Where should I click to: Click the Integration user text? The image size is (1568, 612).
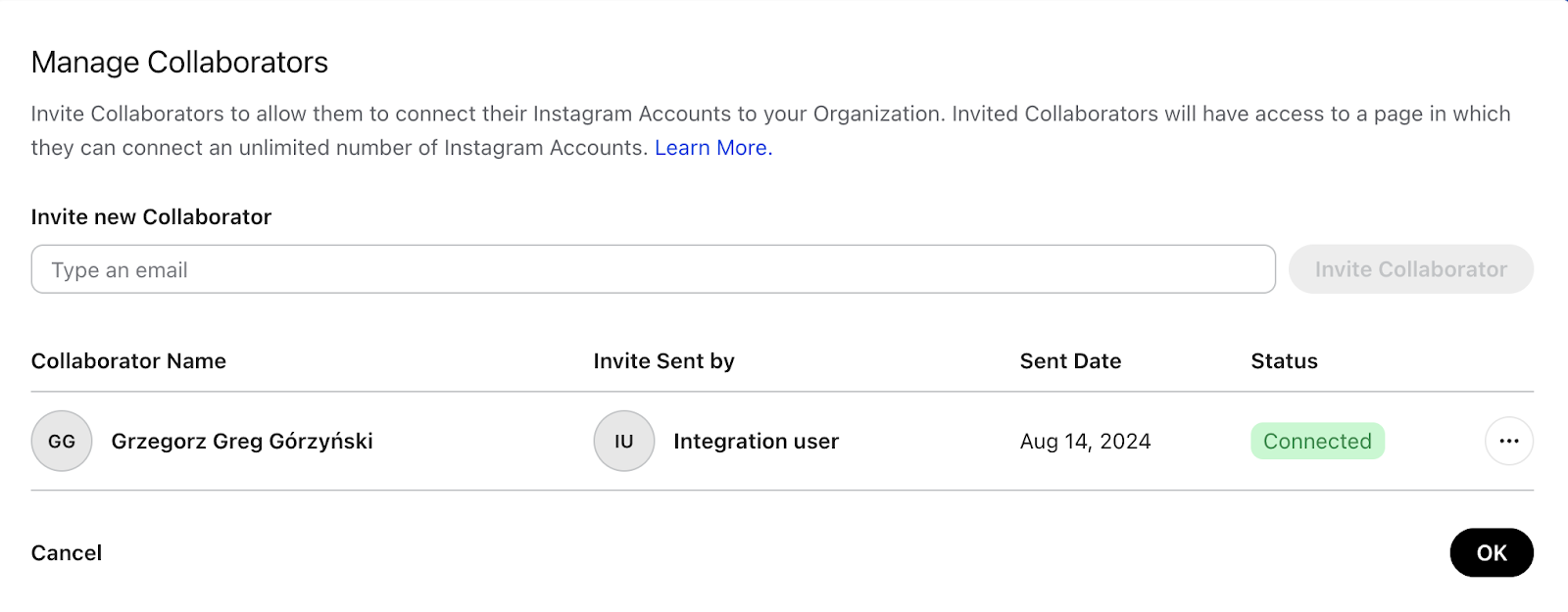coord(756,442)
